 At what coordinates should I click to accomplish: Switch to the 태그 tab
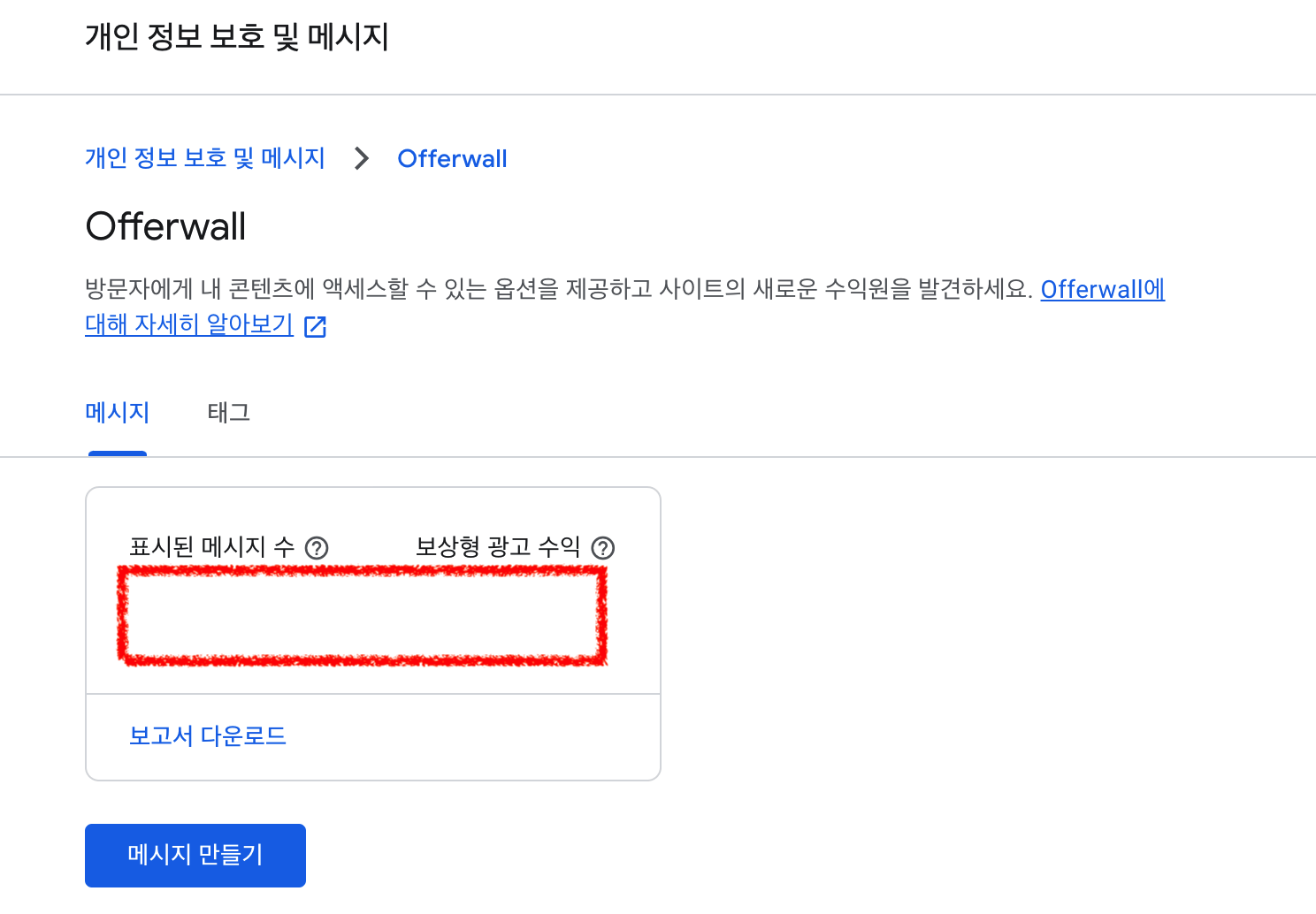coord(228,412)
